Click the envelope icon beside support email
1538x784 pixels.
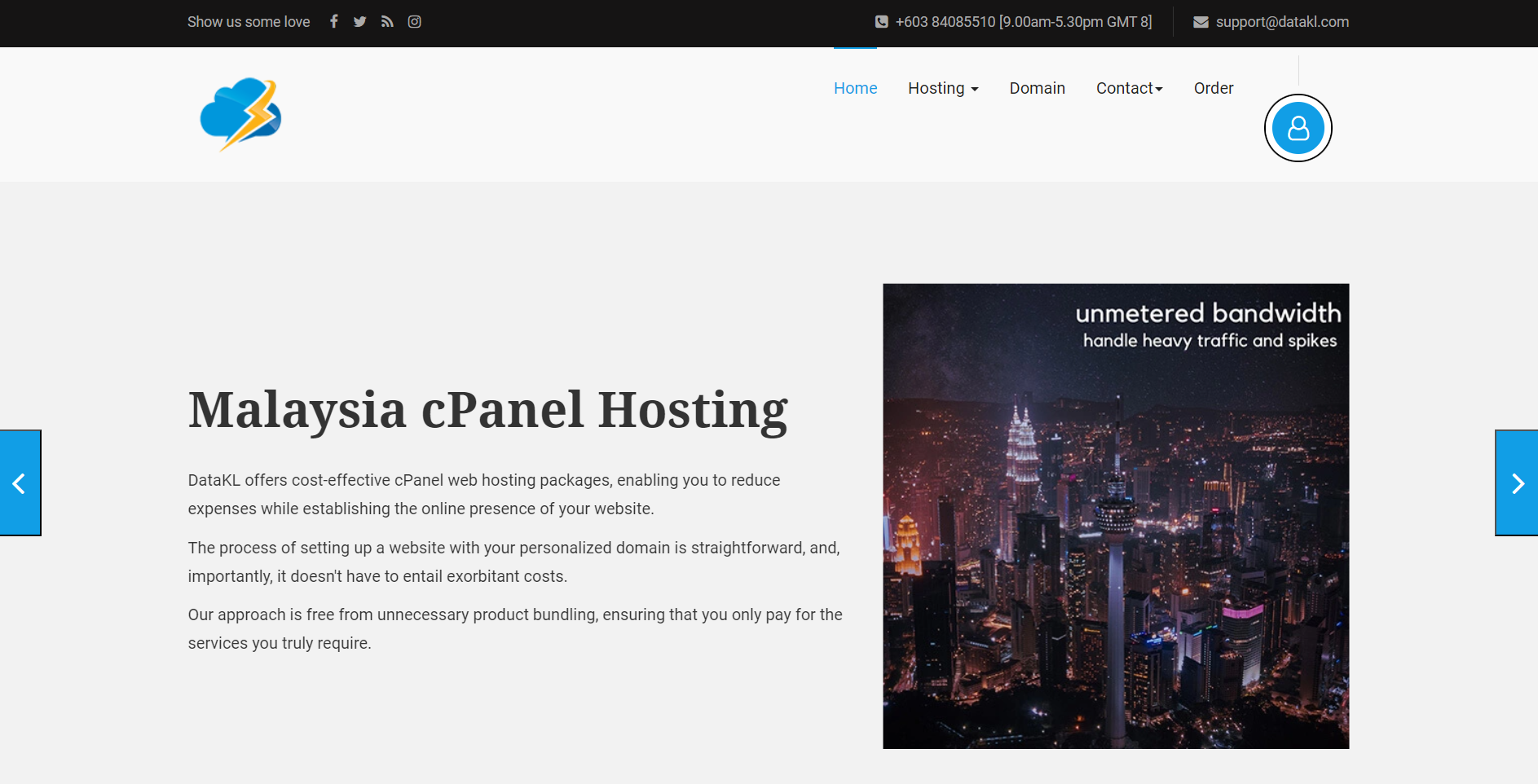(1201, 22)
